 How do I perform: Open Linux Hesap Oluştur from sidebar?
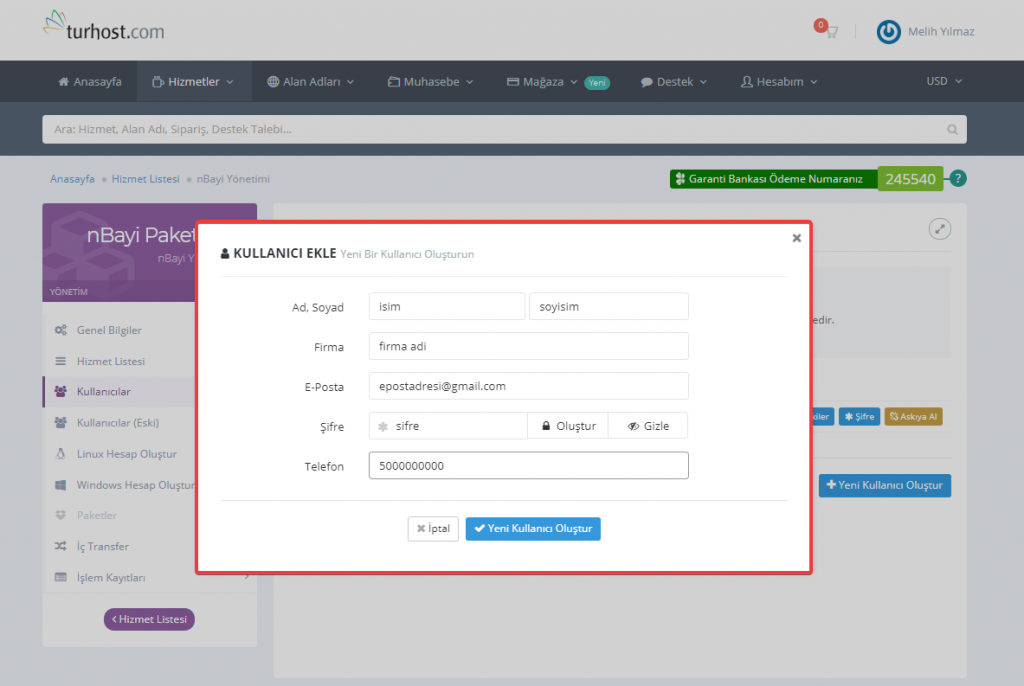126,454
